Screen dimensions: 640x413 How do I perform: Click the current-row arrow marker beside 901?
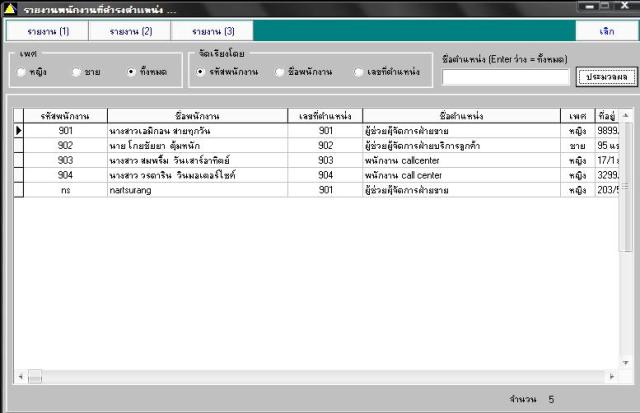[18, 130]
